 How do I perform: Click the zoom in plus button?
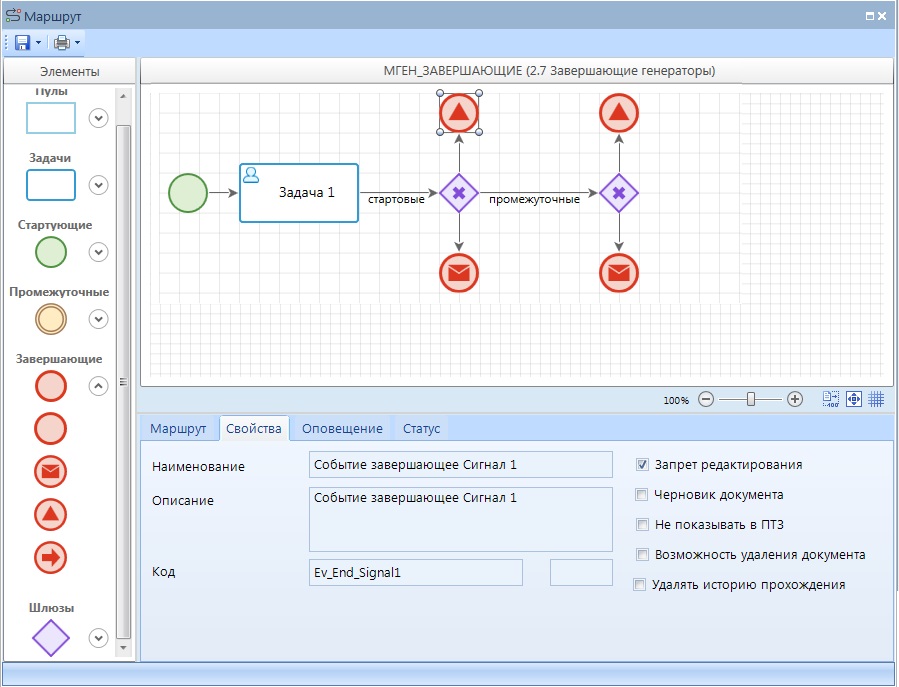pos(795,399)
